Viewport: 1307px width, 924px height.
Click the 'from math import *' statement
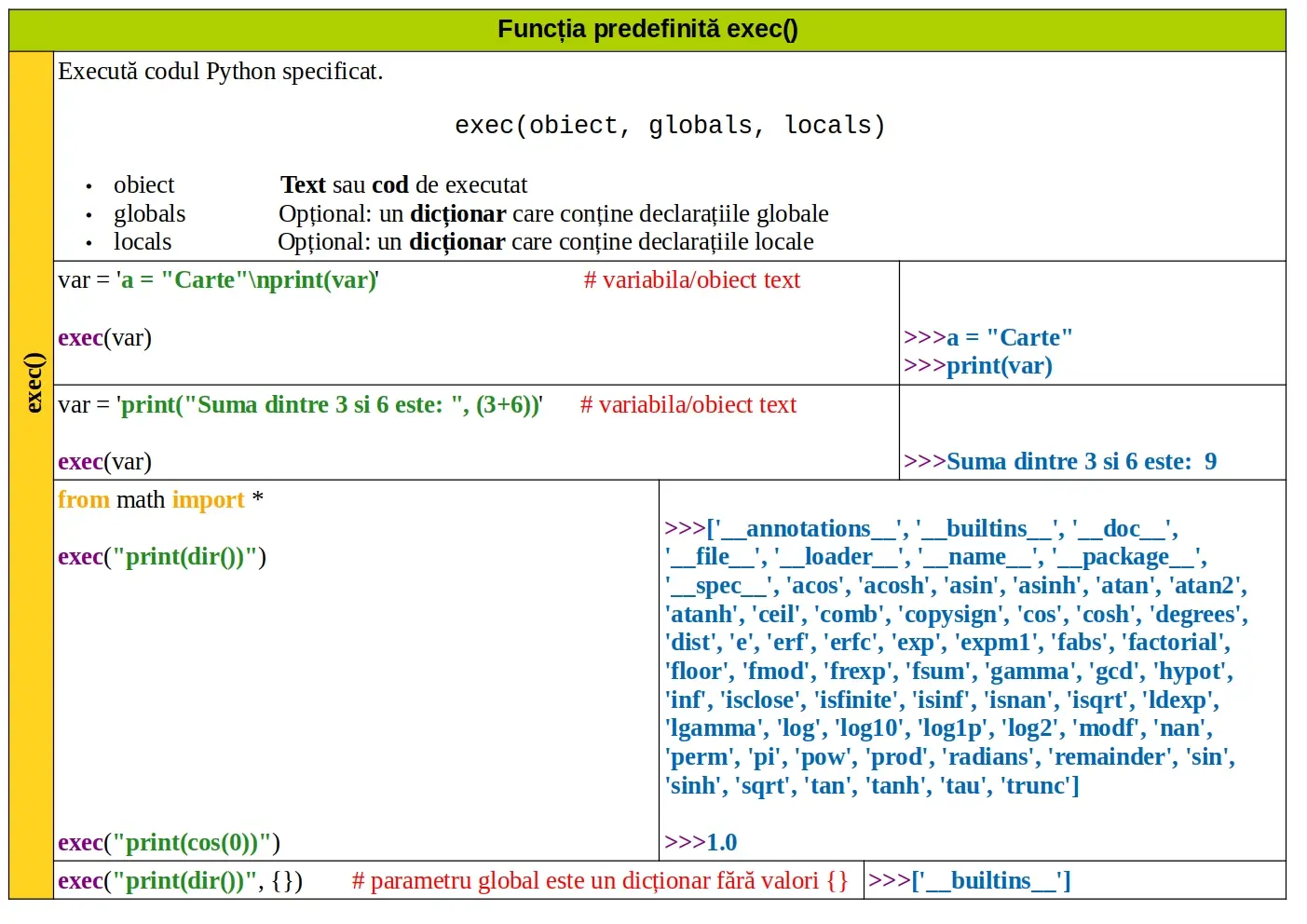pos(160,500)
